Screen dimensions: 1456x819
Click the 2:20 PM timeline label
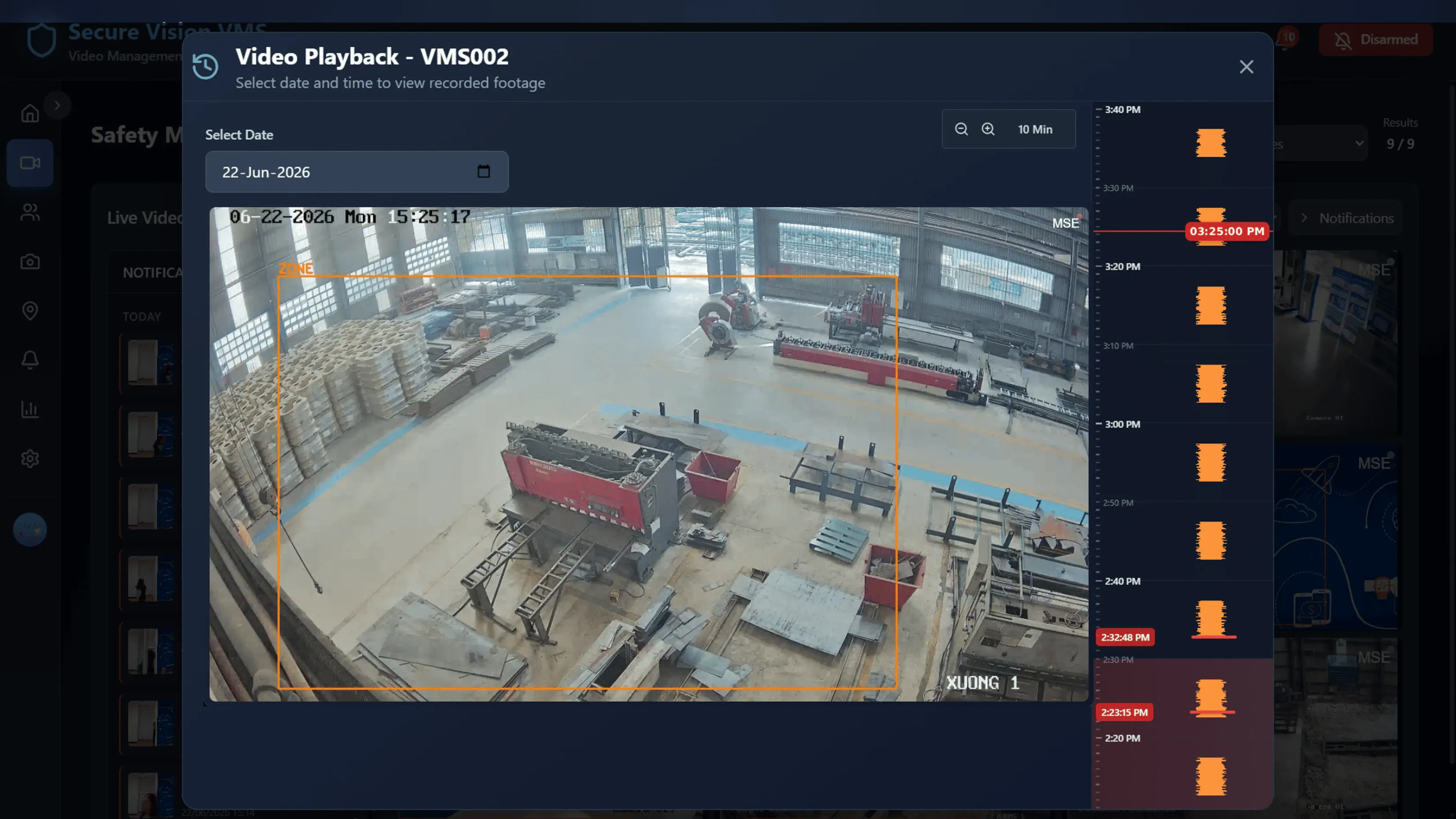pyautogui.click(x=1122, y=738)
